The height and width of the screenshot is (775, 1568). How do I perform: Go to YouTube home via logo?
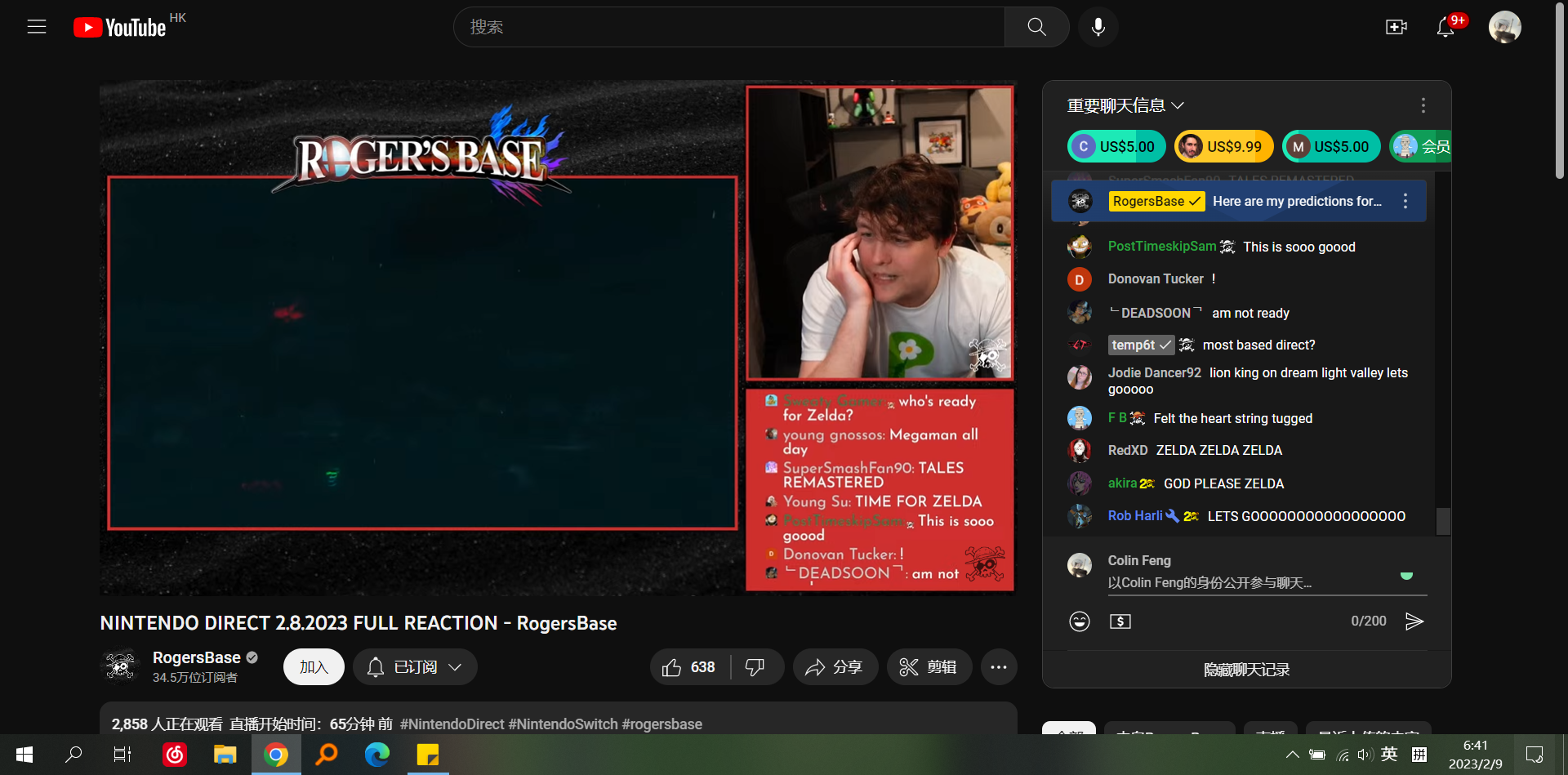pos(120,28)
